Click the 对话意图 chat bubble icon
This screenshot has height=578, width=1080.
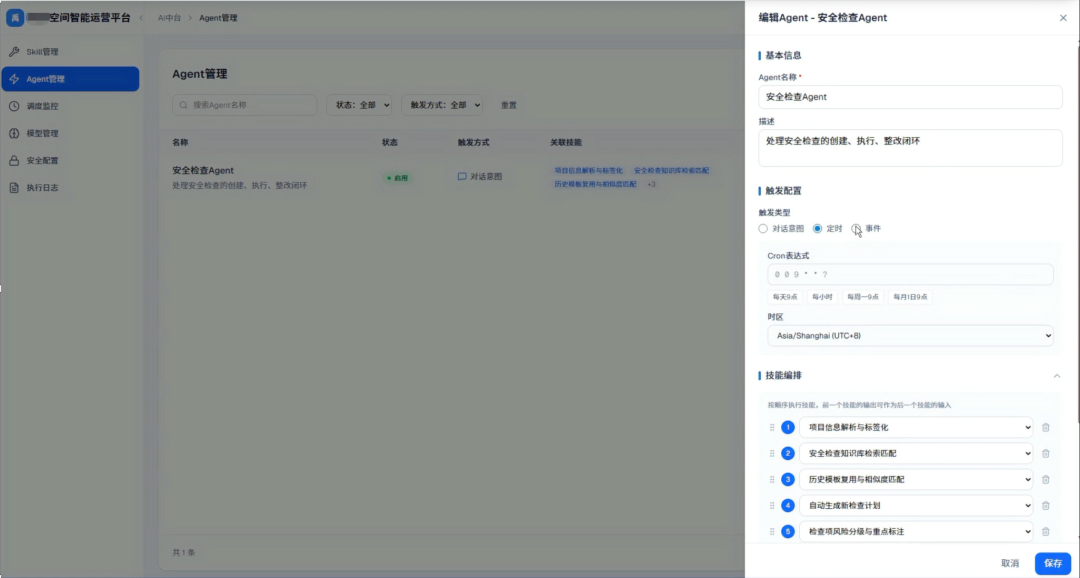click(462, 177)
